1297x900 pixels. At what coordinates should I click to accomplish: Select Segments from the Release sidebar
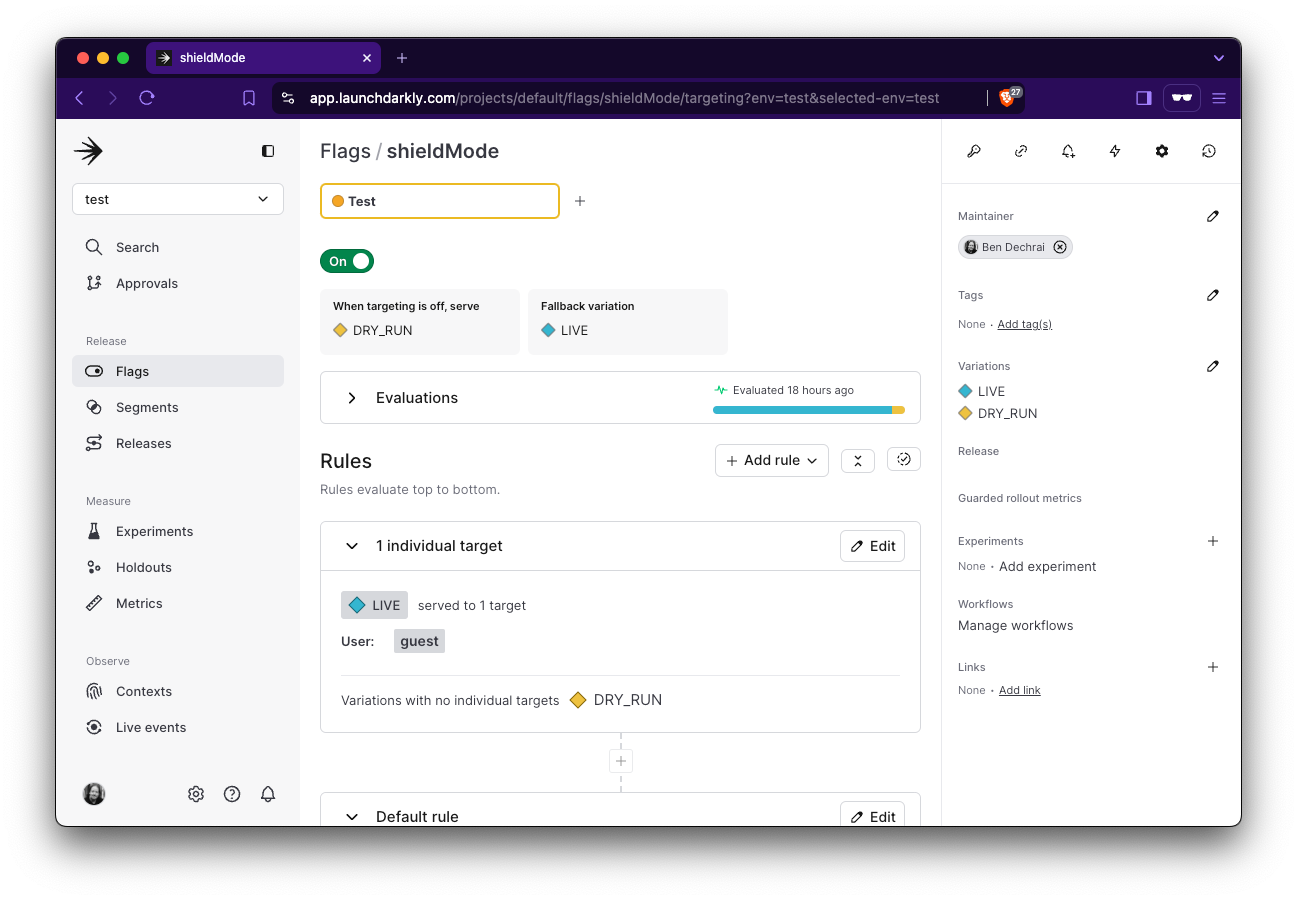tap(146, 407)
